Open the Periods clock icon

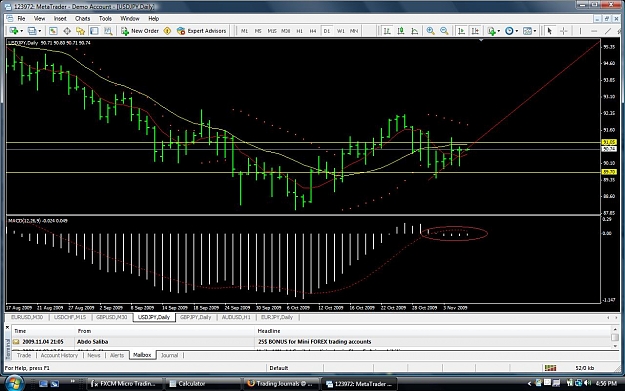click(x=509, y=31)
